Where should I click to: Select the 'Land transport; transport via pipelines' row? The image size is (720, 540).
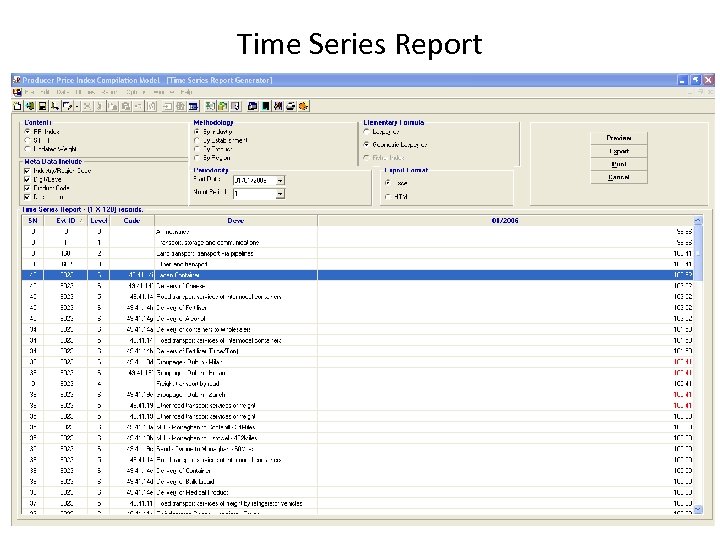[x=357, y=253]
